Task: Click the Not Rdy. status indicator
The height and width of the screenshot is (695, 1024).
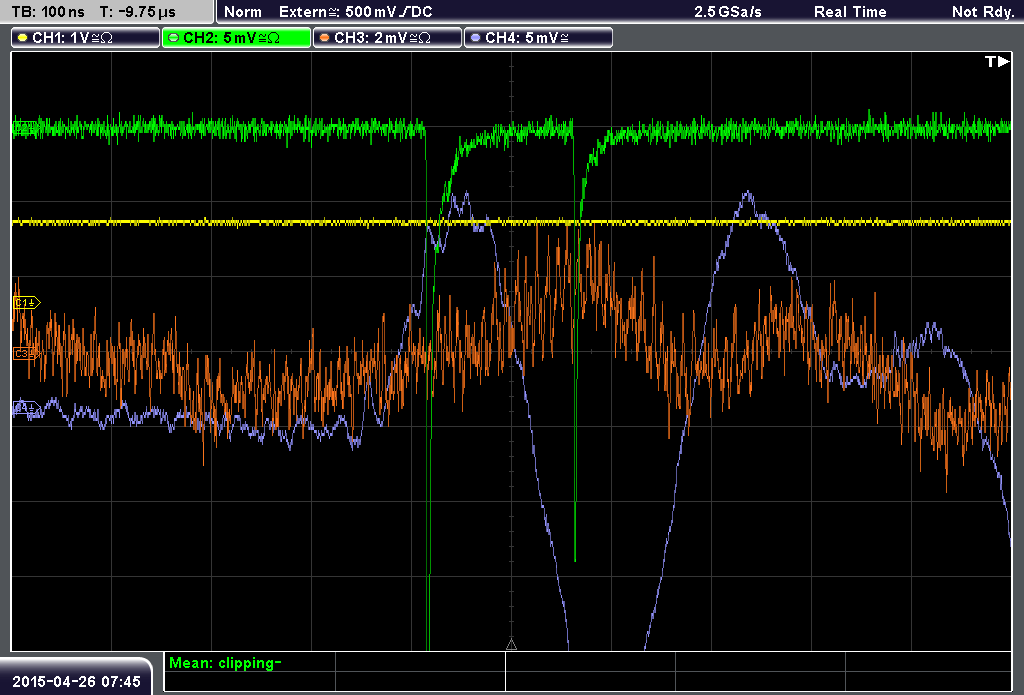Action: [x=982, y=12]
